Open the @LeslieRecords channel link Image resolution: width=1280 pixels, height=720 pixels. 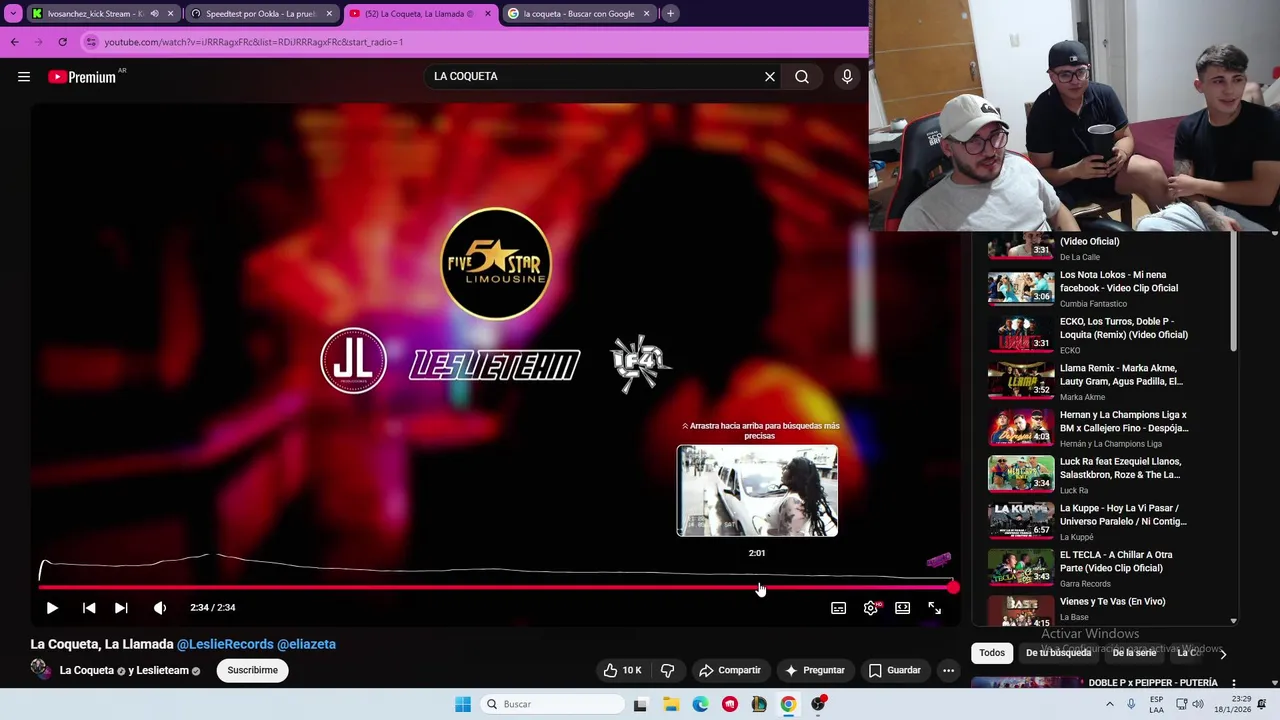[x=225, y=644]
